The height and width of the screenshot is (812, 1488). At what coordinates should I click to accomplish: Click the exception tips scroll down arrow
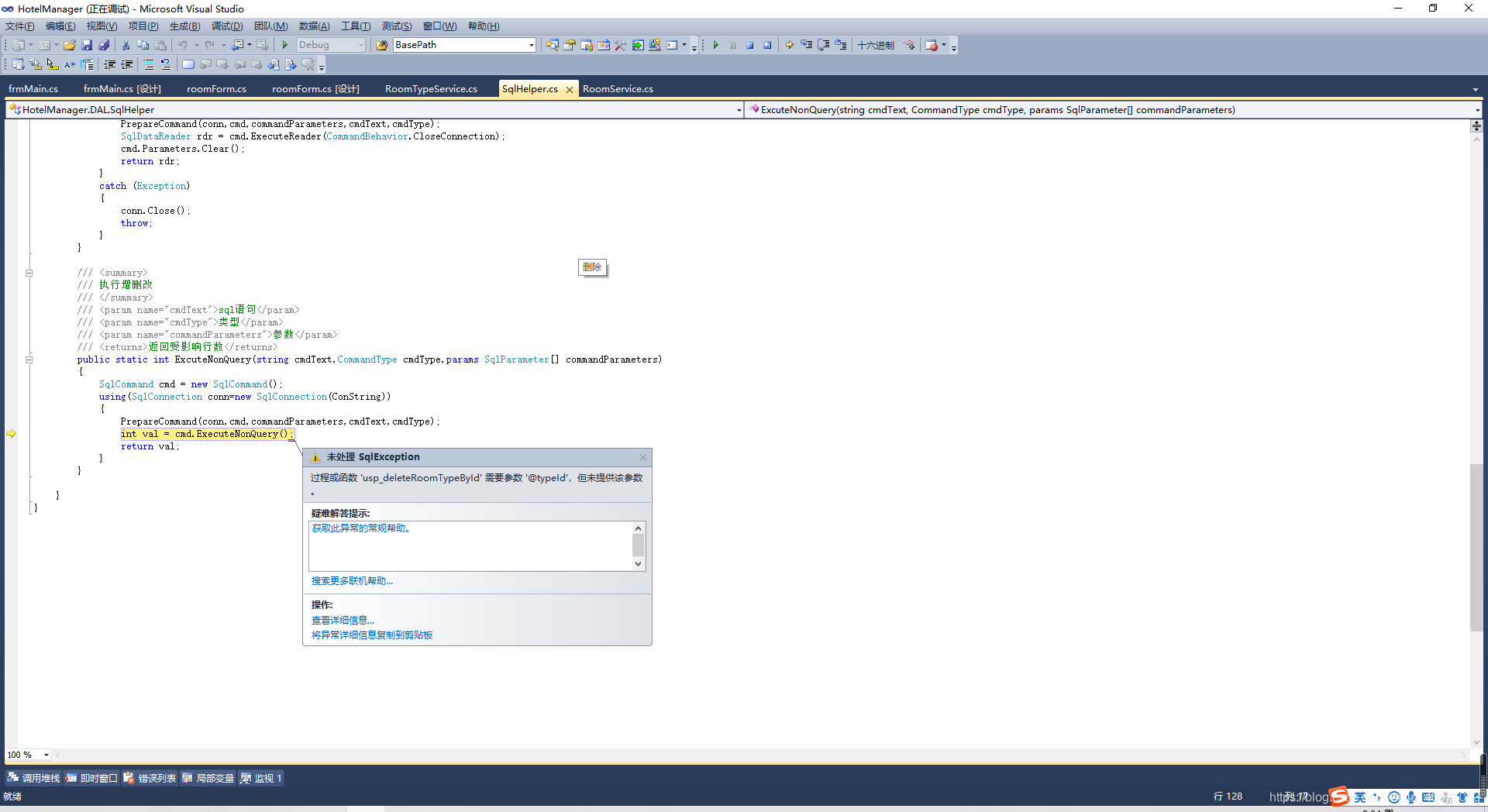(639, 564)
